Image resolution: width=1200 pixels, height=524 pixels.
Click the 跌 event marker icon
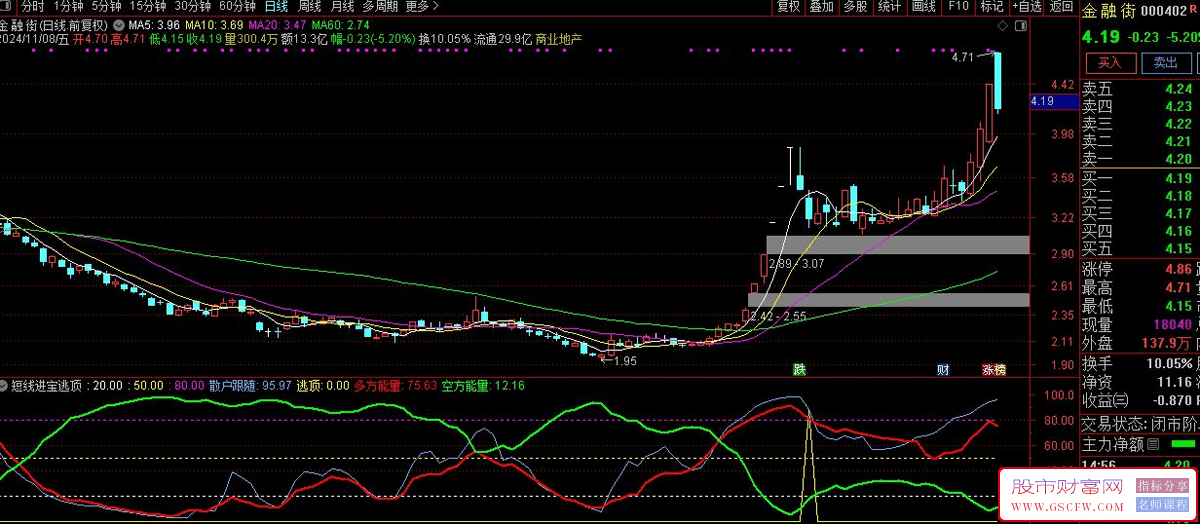coord(799,369)
